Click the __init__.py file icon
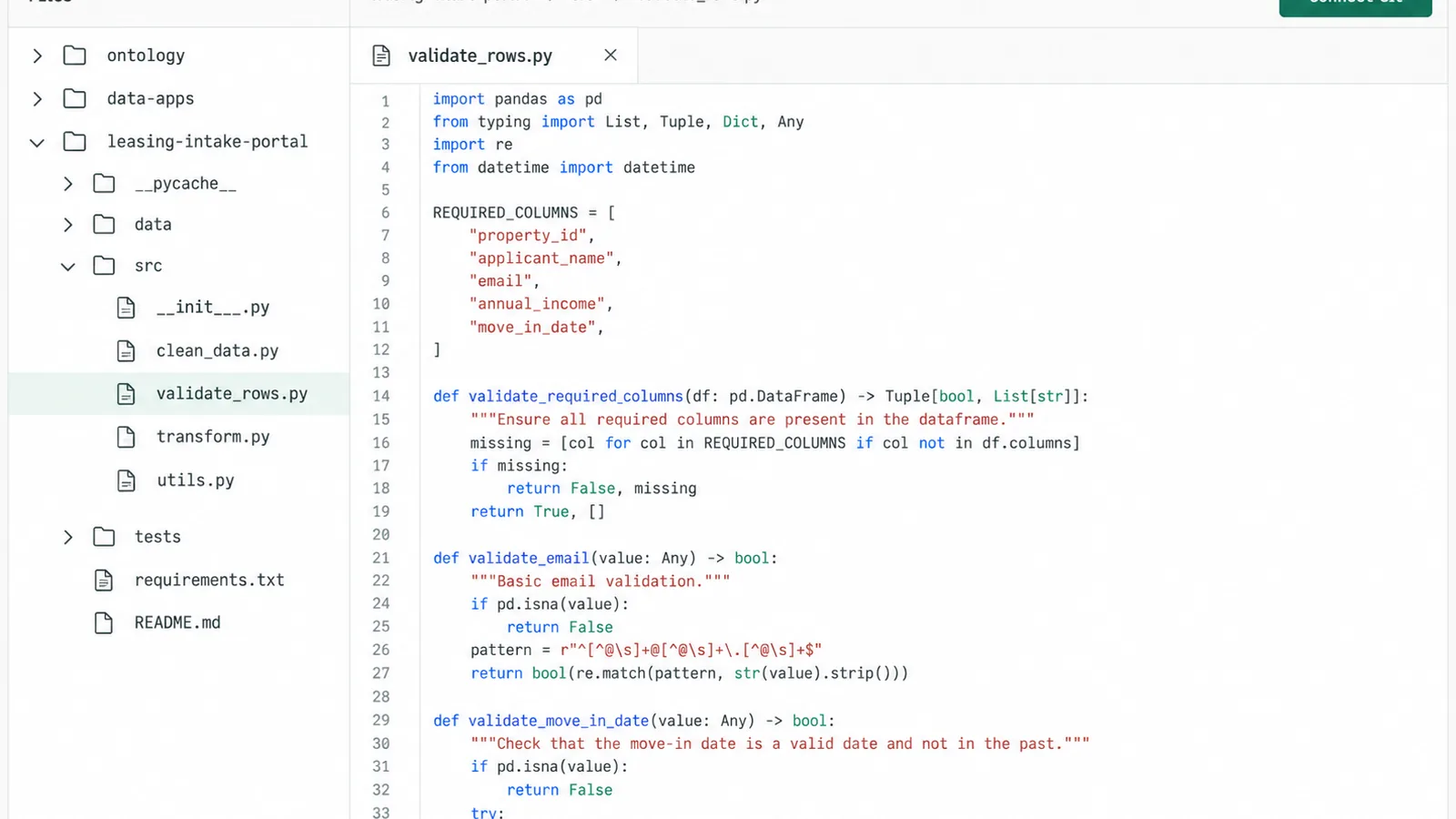Screen dimensions: 1456x819 [x=126, y=308]
